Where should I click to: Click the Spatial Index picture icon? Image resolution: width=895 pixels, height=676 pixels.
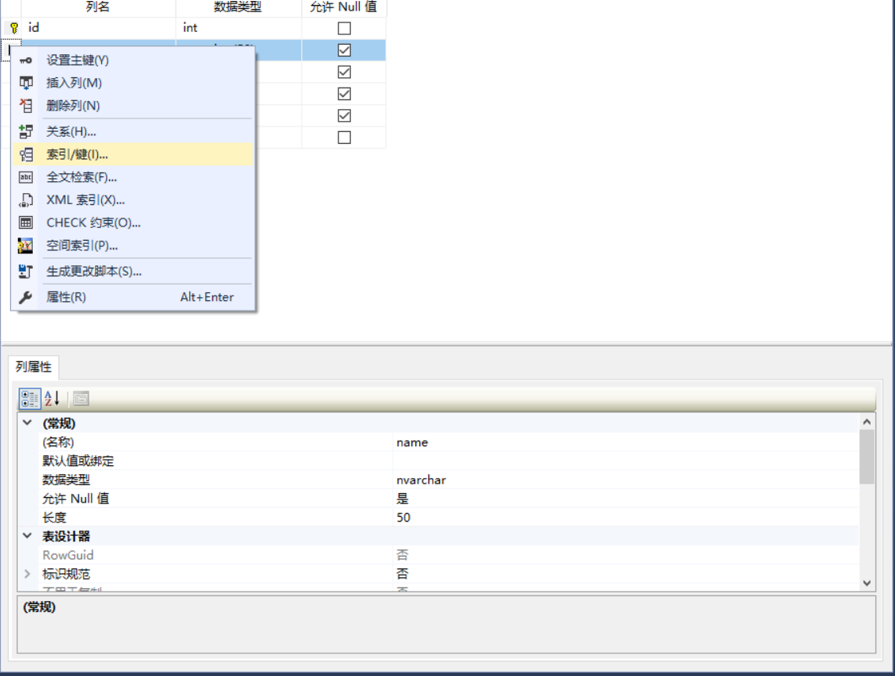[26, 246]
